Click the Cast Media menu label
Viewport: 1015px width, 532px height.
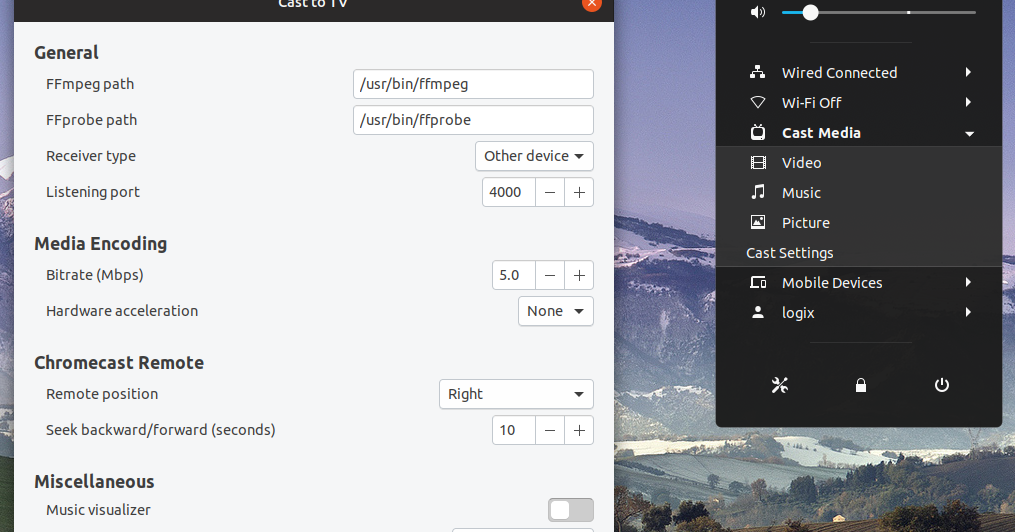click(x=821, y=133)
